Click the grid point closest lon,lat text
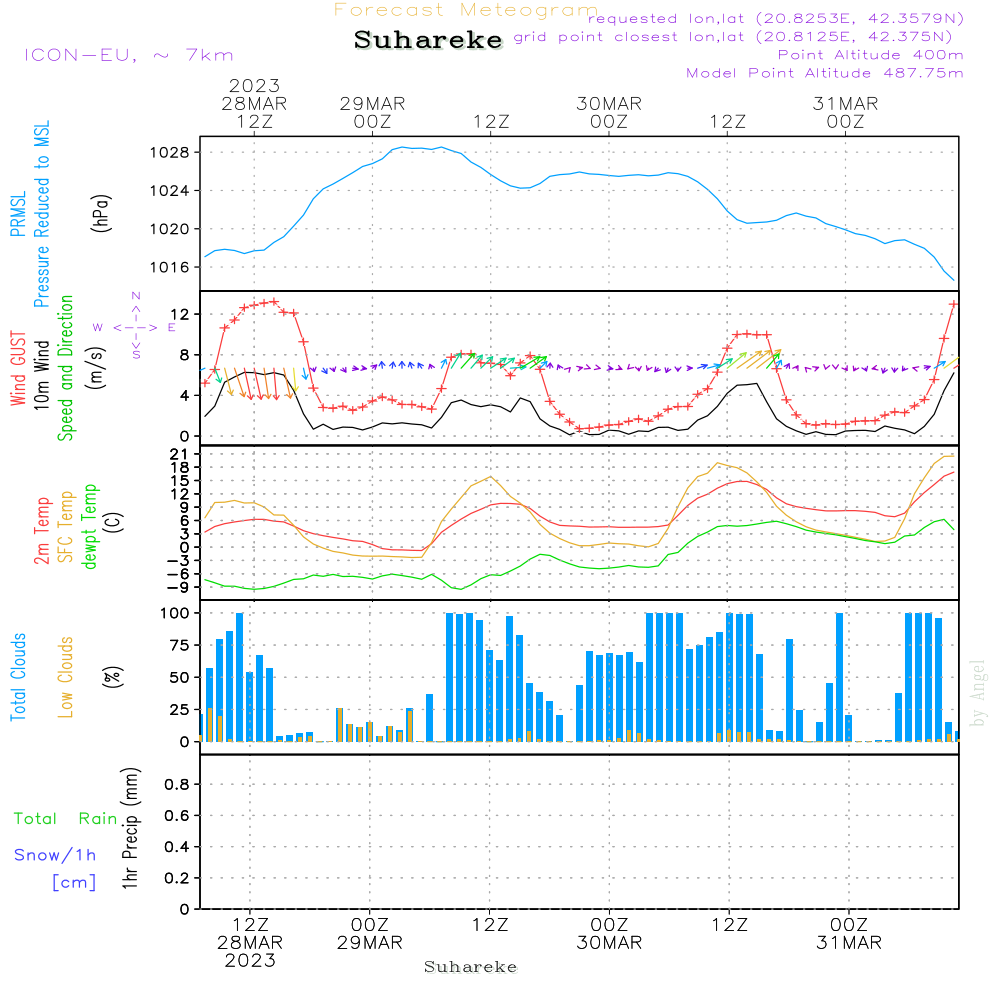The image size is (1000, 1000). 739,37
